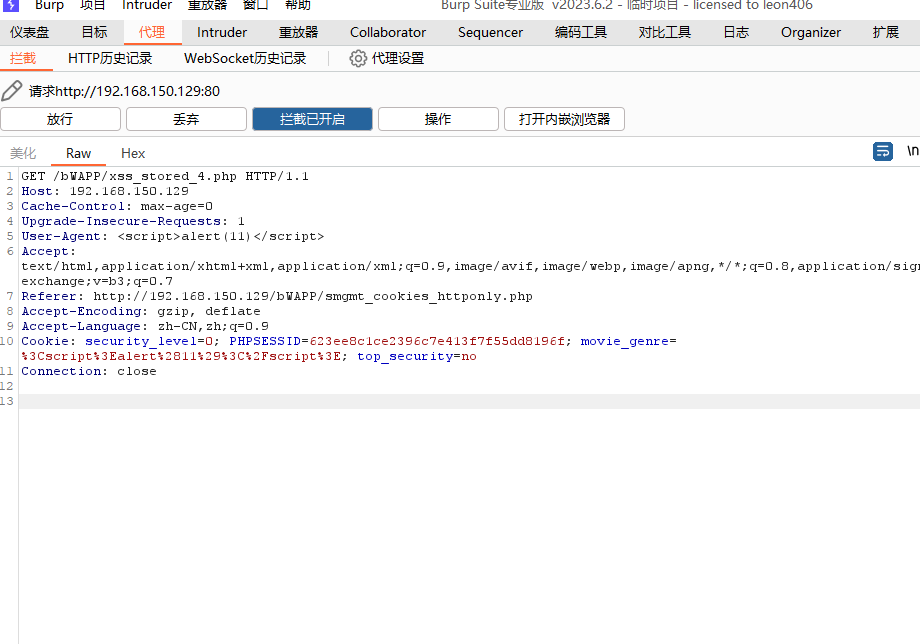Click the Accept: header name
The width and height of the screenshot is (920, 644).
49,251
